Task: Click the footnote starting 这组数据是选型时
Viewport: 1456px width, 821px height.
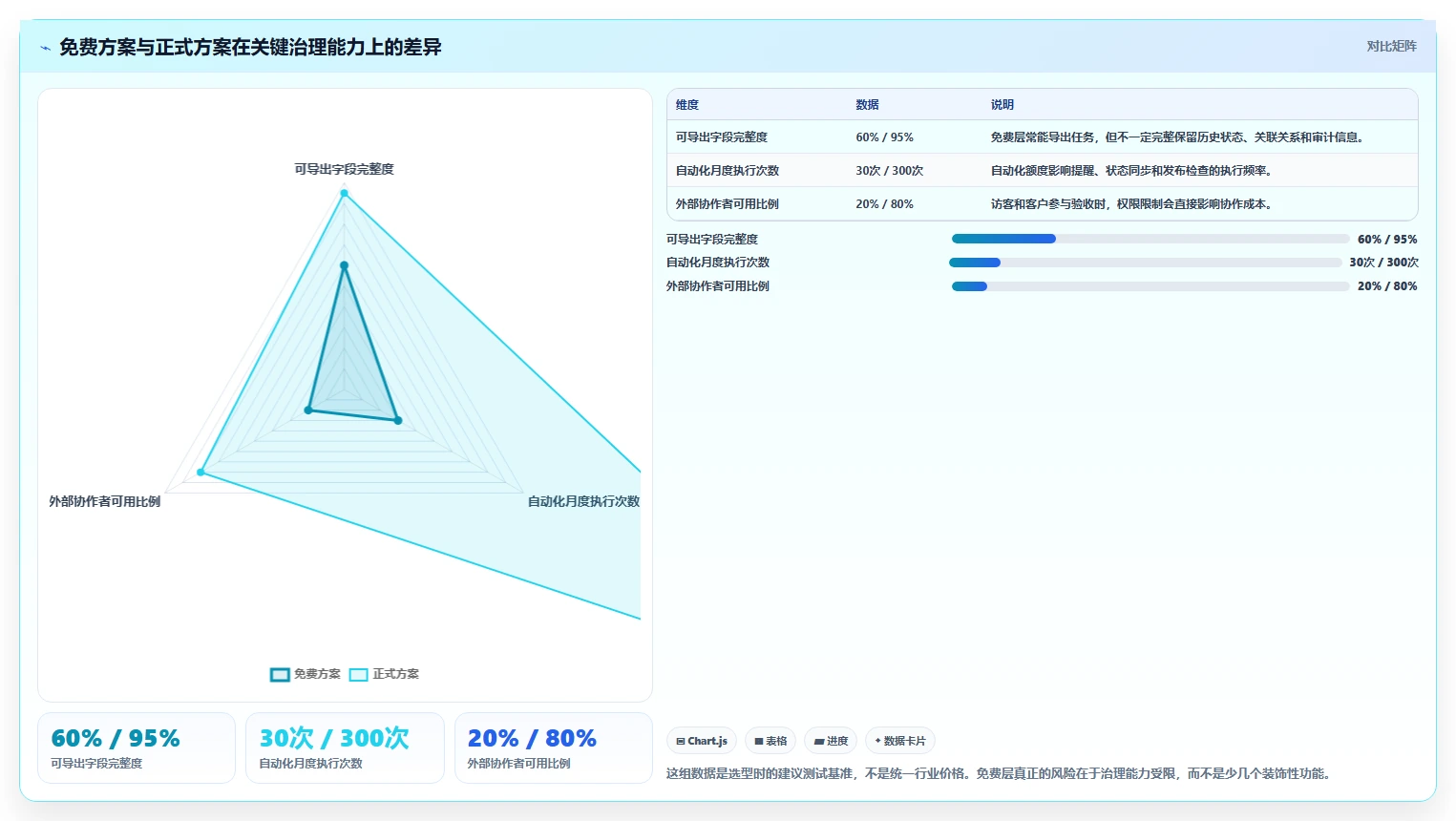Action: point(1000,773)
